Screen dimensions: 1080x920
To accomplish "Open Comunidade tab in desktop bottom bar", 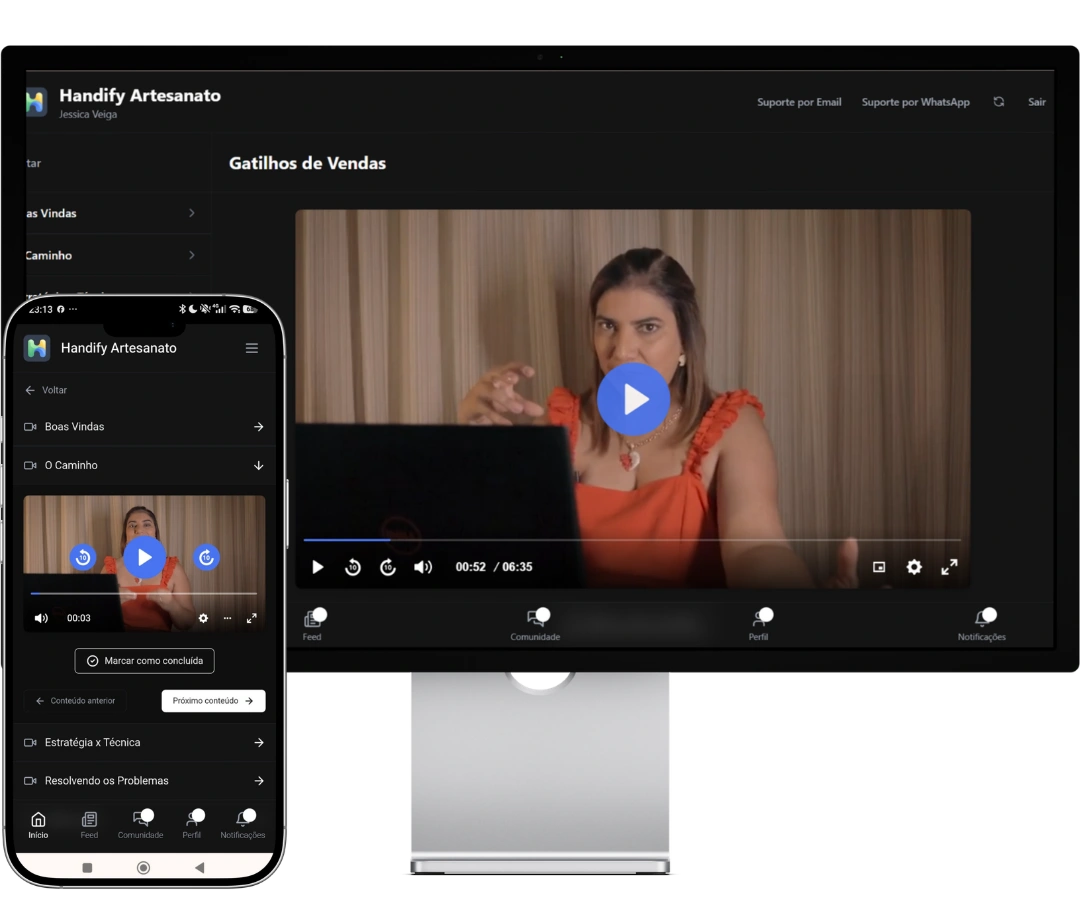I will [x=535, y=625].
